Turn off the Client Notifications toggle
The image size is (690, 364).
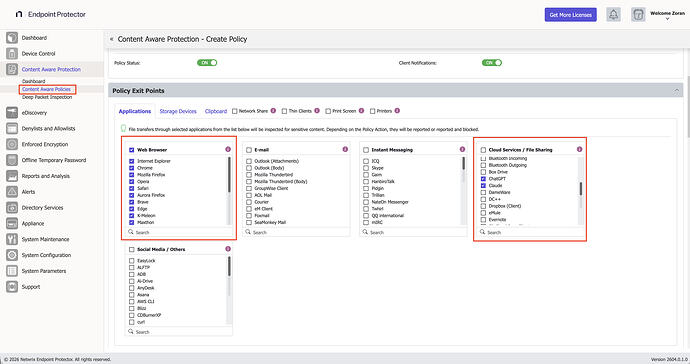[x=492, y=63]
